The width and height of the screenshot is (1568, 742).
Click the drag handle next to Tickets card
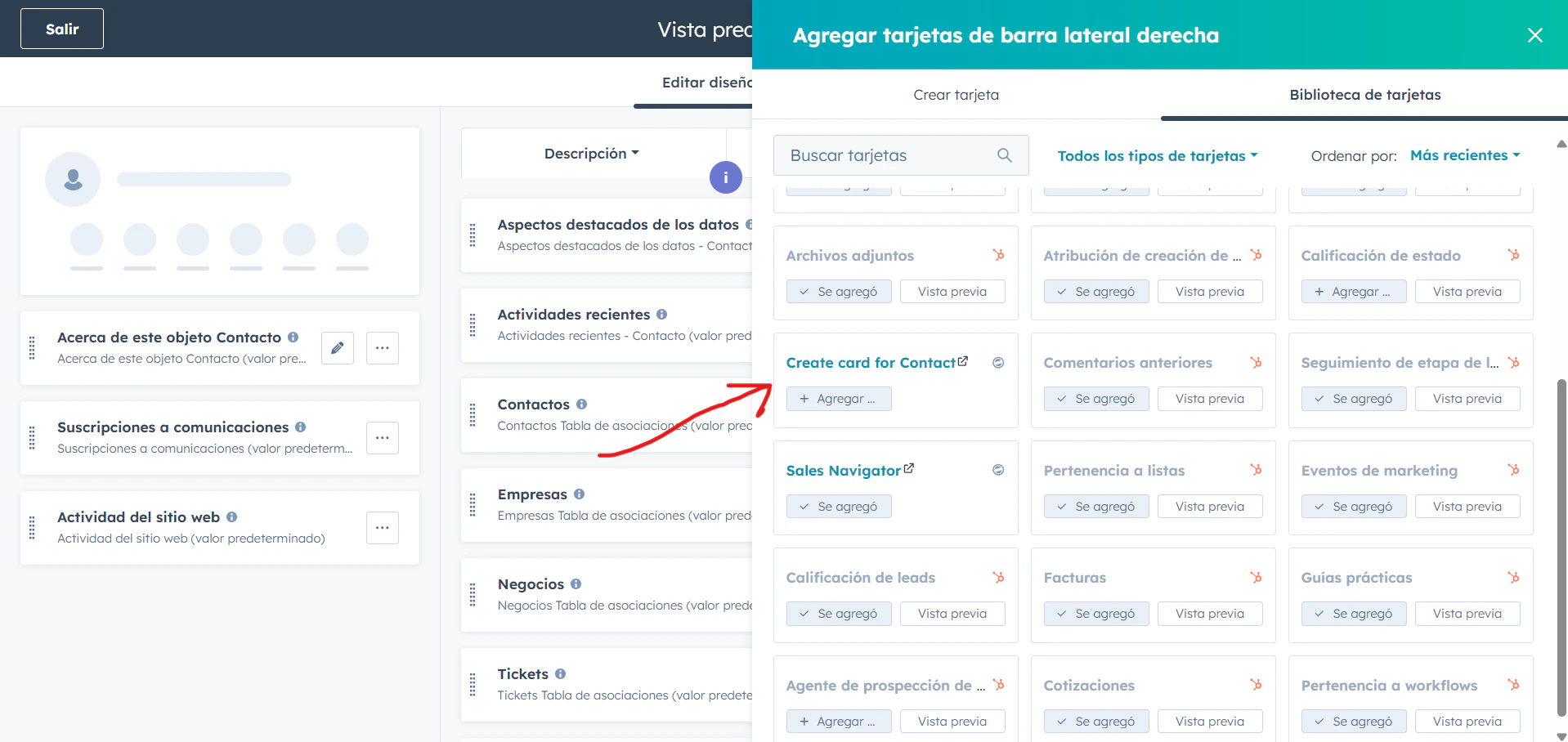(473, 684)
